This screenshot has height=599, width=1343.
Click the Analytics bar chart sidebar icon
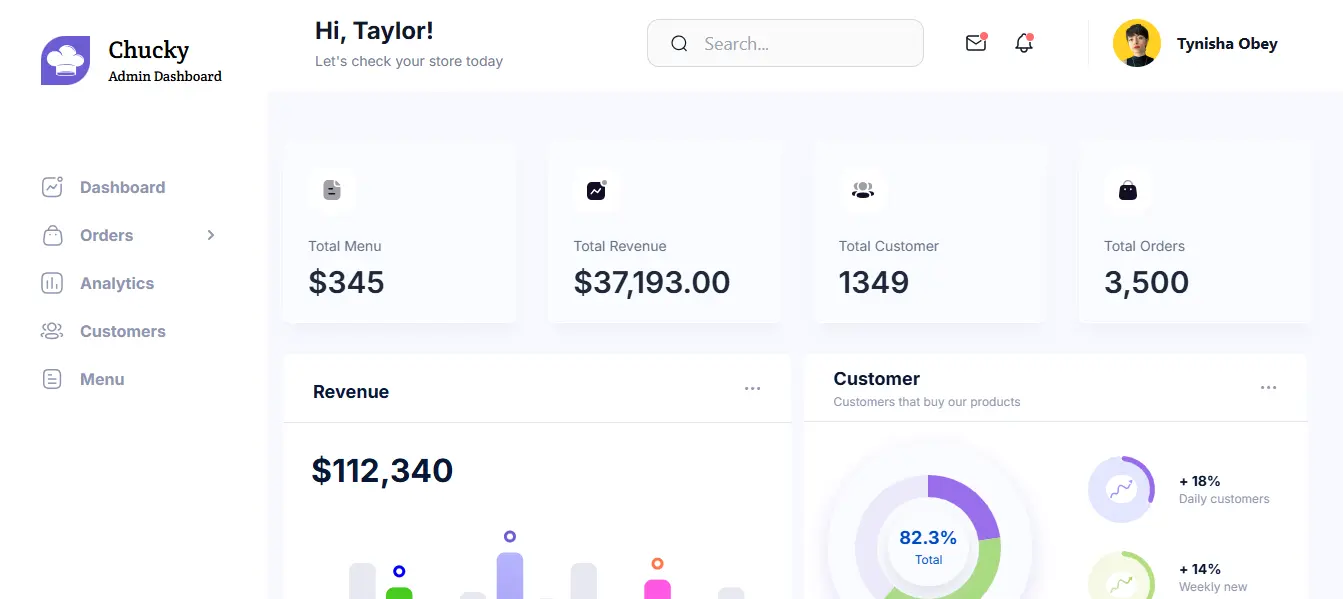point(52,283)
